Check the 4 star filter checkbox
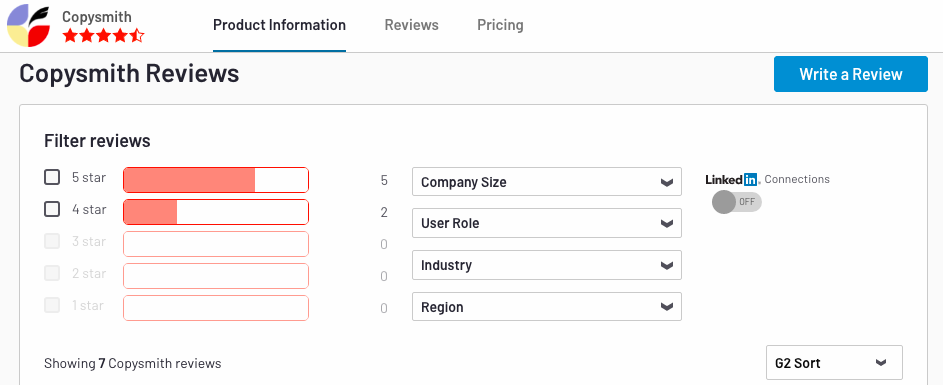 pos(52,209)
